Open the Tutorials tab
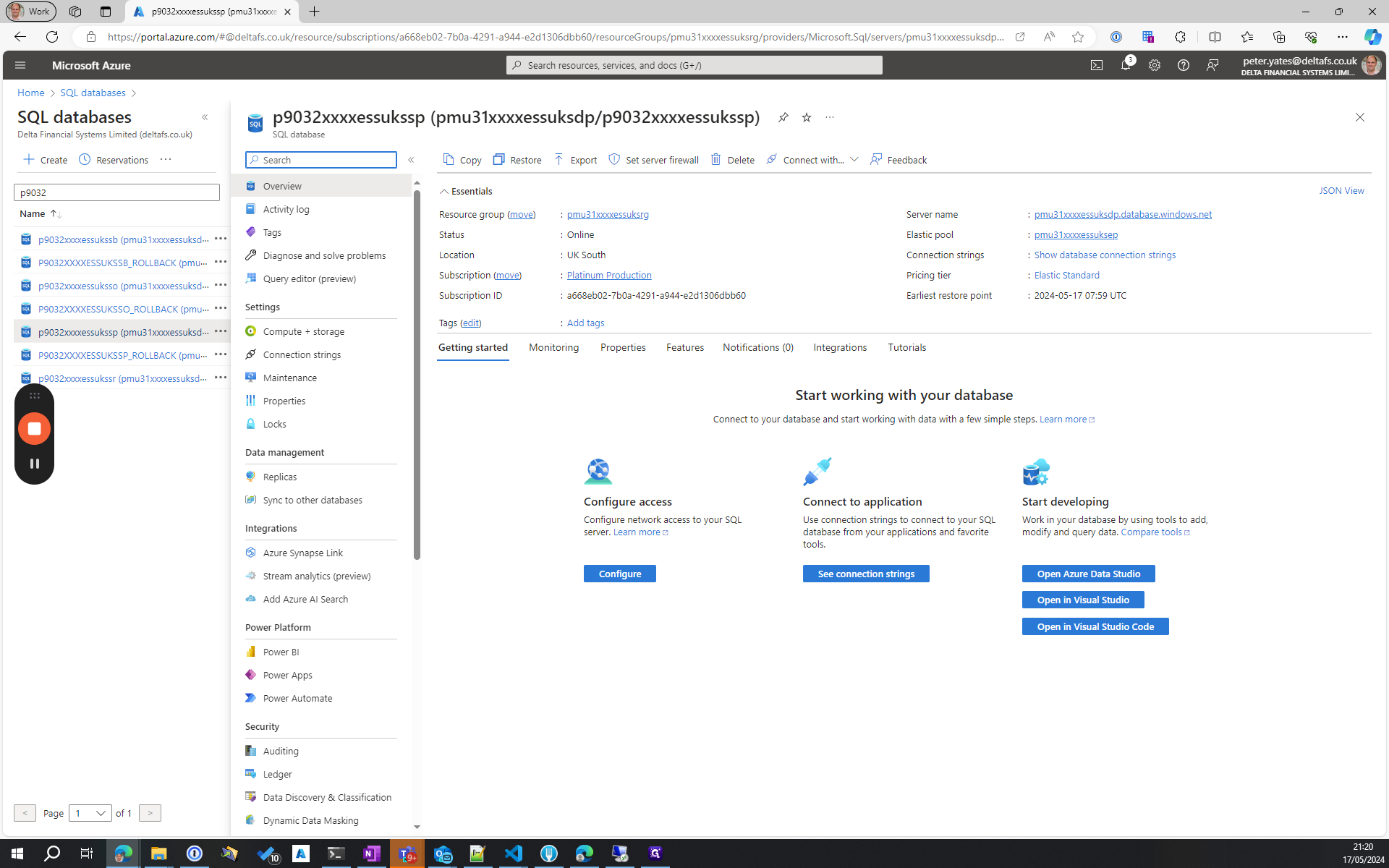The image size is (1389, 868). point(906,348)
